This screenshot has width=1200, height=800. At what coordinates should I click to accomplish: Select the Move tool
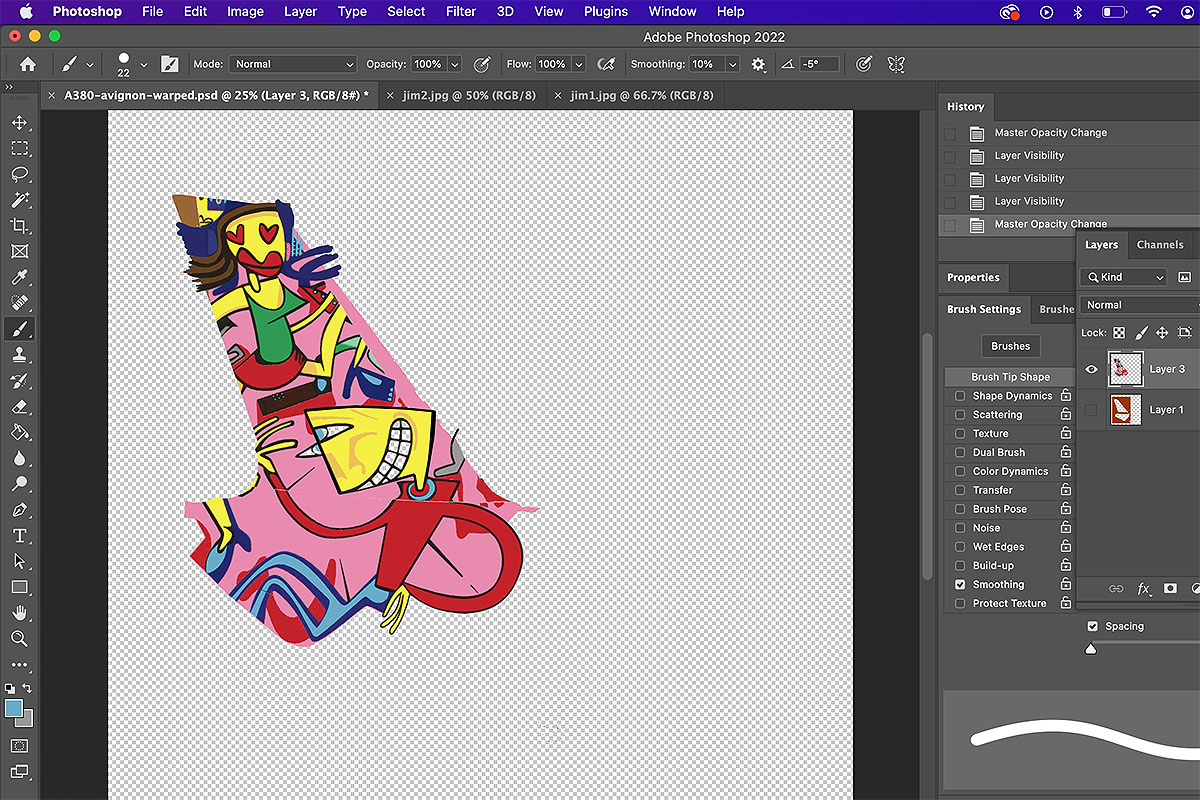coord(19,123)
